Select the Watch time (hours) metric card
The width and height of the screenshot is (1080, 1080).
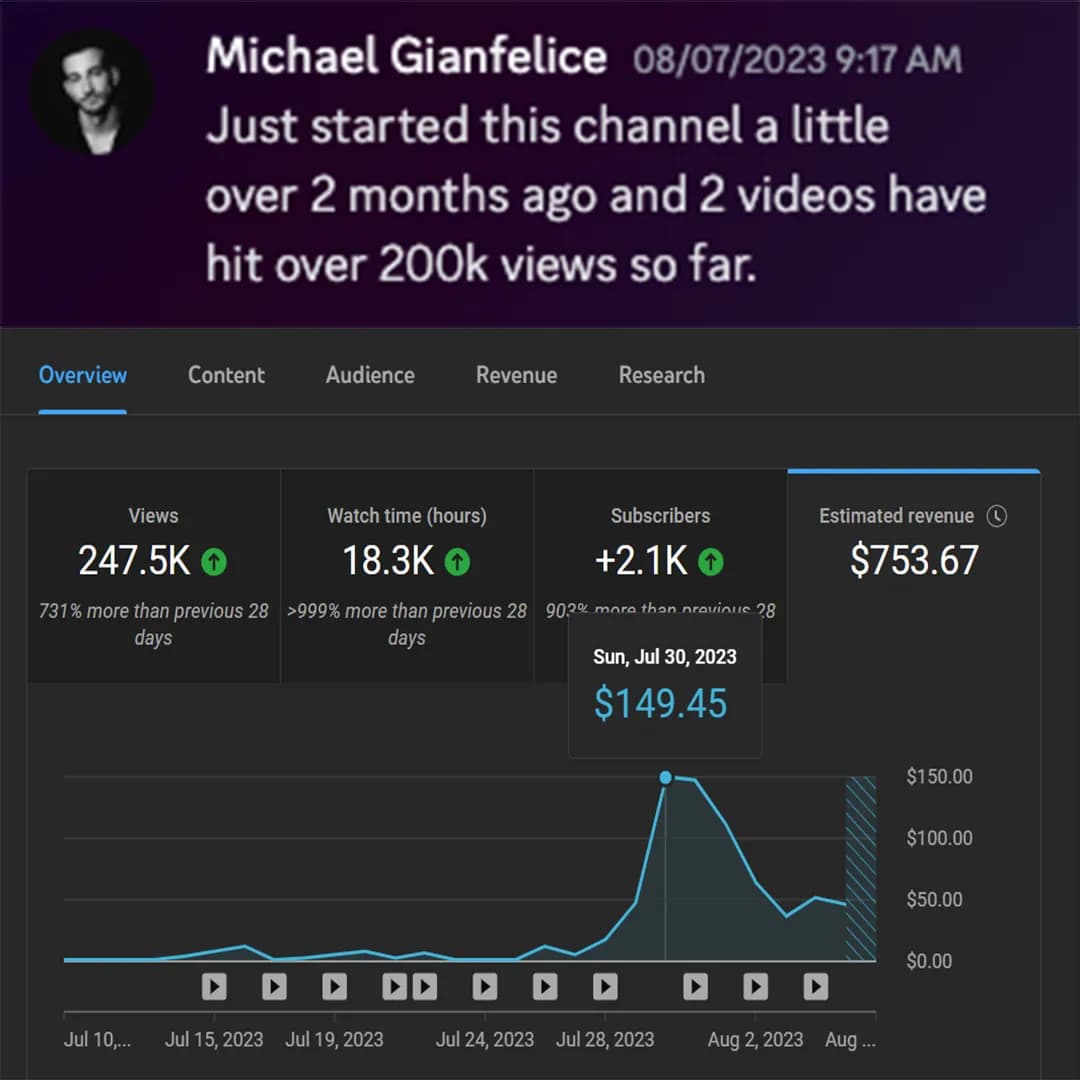click(407, 576)
